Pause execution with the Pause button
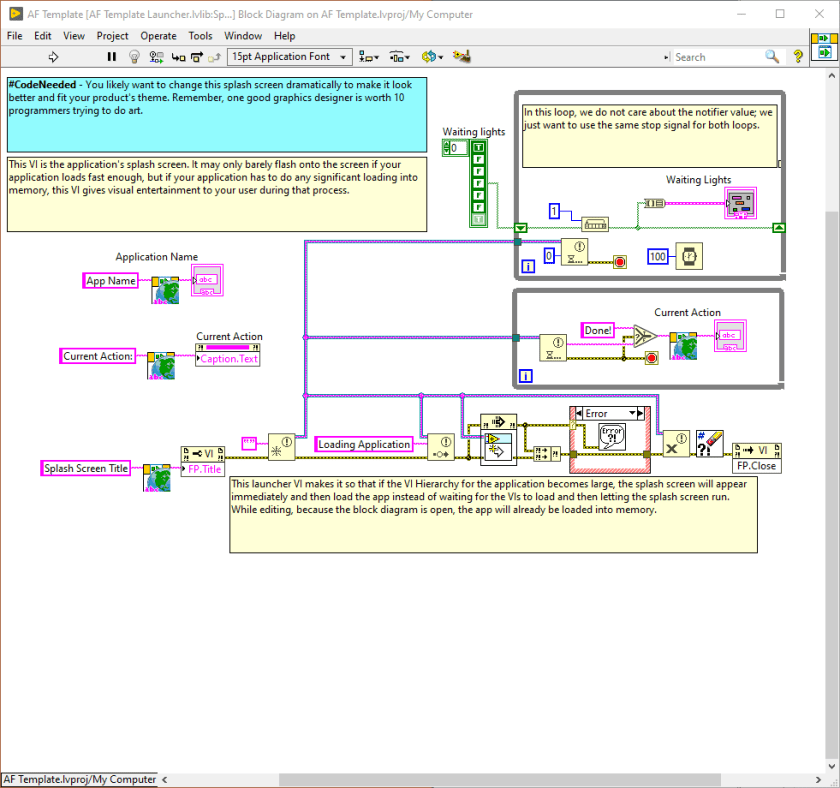Viewport: 840px width, 788px height. pos(111,57)
